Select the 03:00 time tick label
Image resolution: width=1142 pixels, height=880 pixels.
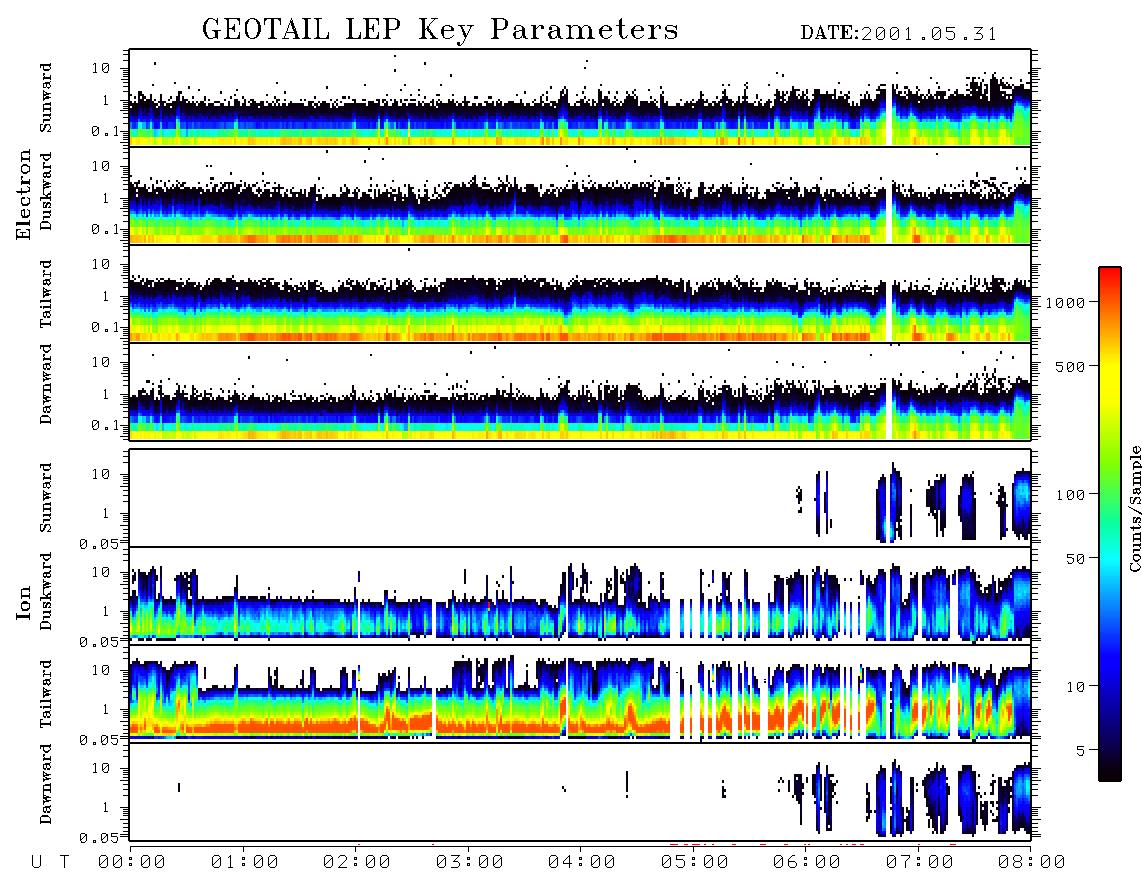click(469, 862)
